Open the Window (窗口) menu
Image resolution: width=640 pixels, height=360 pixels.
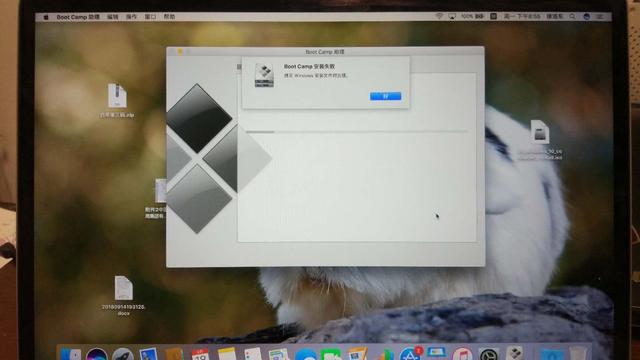150,17
